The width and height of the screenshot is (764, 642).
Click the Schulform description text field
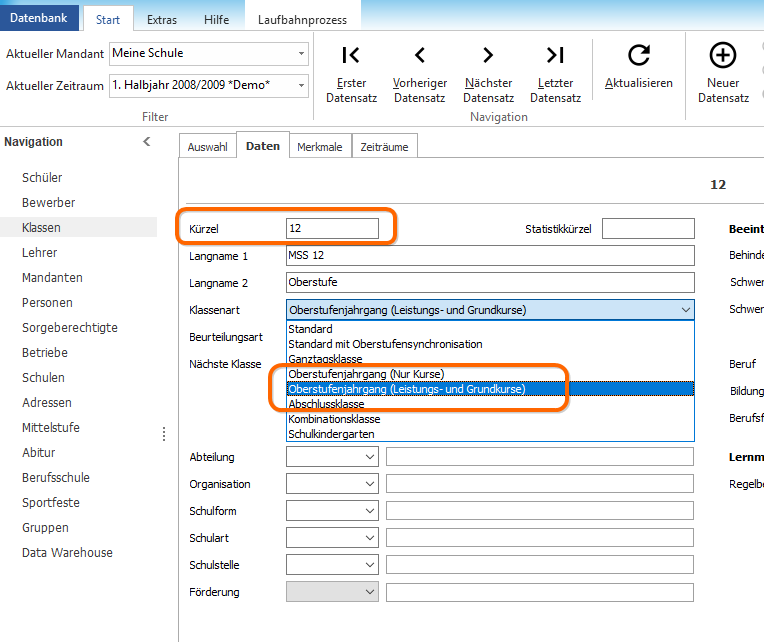point(540,511)
